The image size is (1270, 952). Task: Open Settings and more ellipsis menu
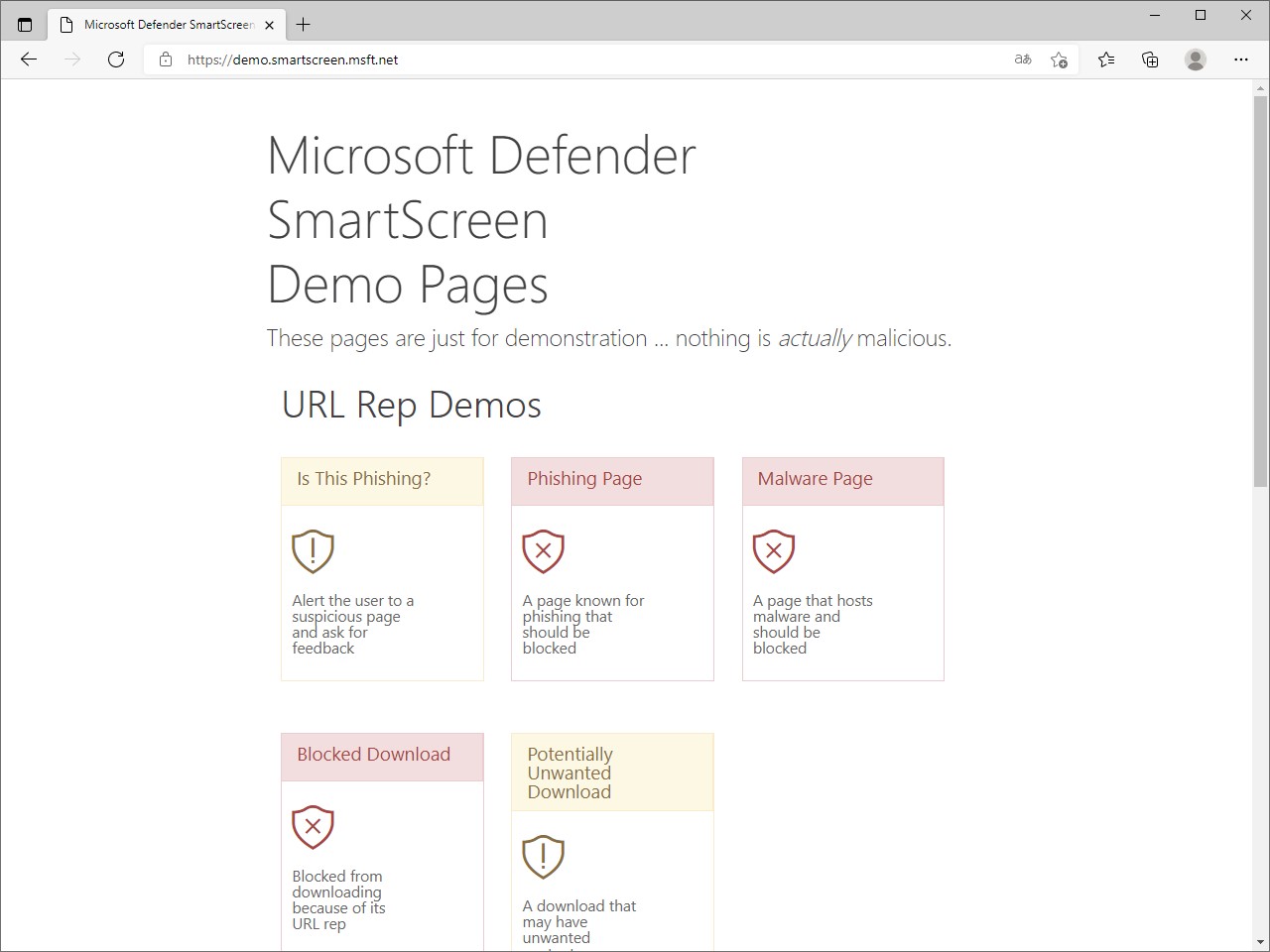(1240, 59)
